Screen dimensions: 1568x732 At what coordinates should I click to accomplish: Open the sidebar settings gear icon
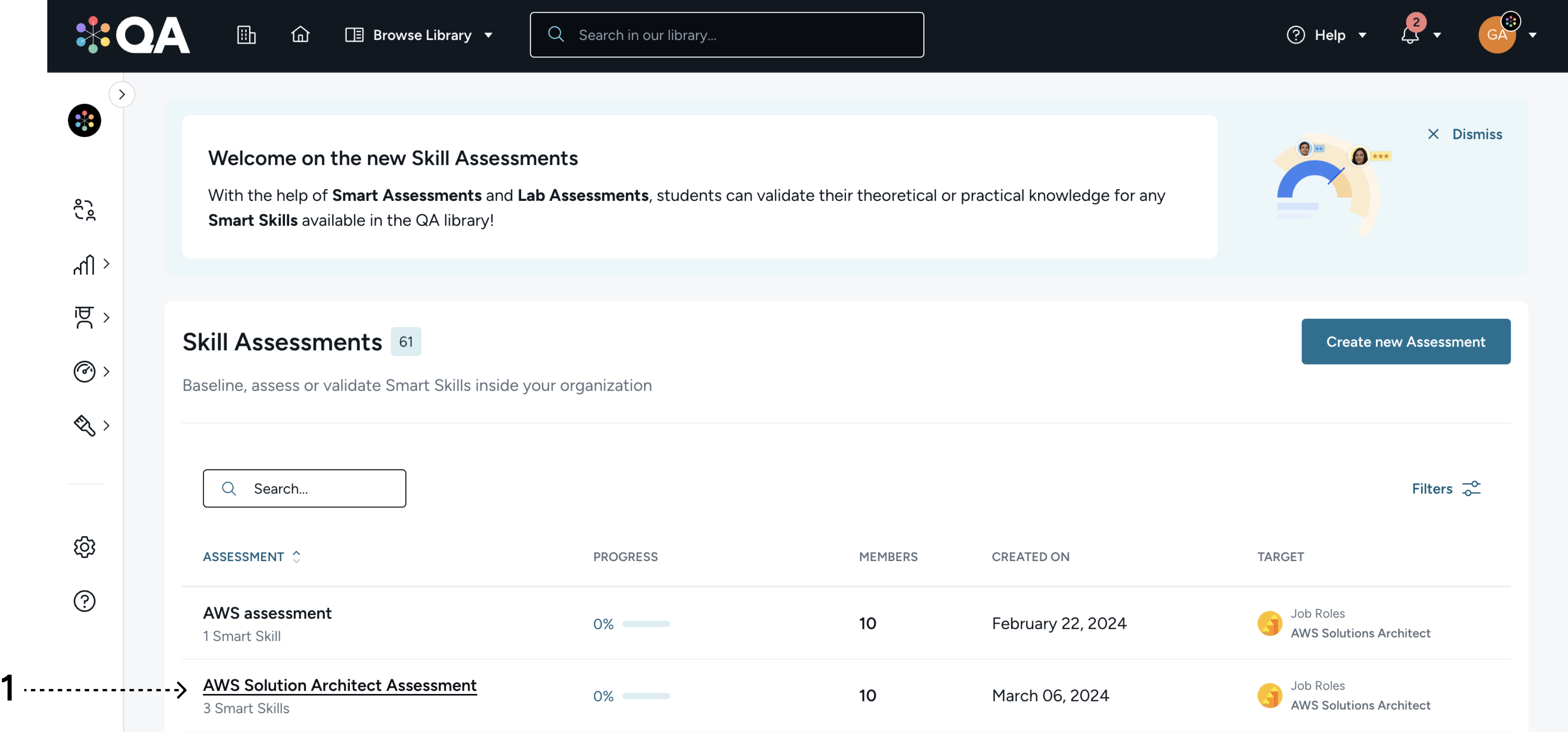84,547
